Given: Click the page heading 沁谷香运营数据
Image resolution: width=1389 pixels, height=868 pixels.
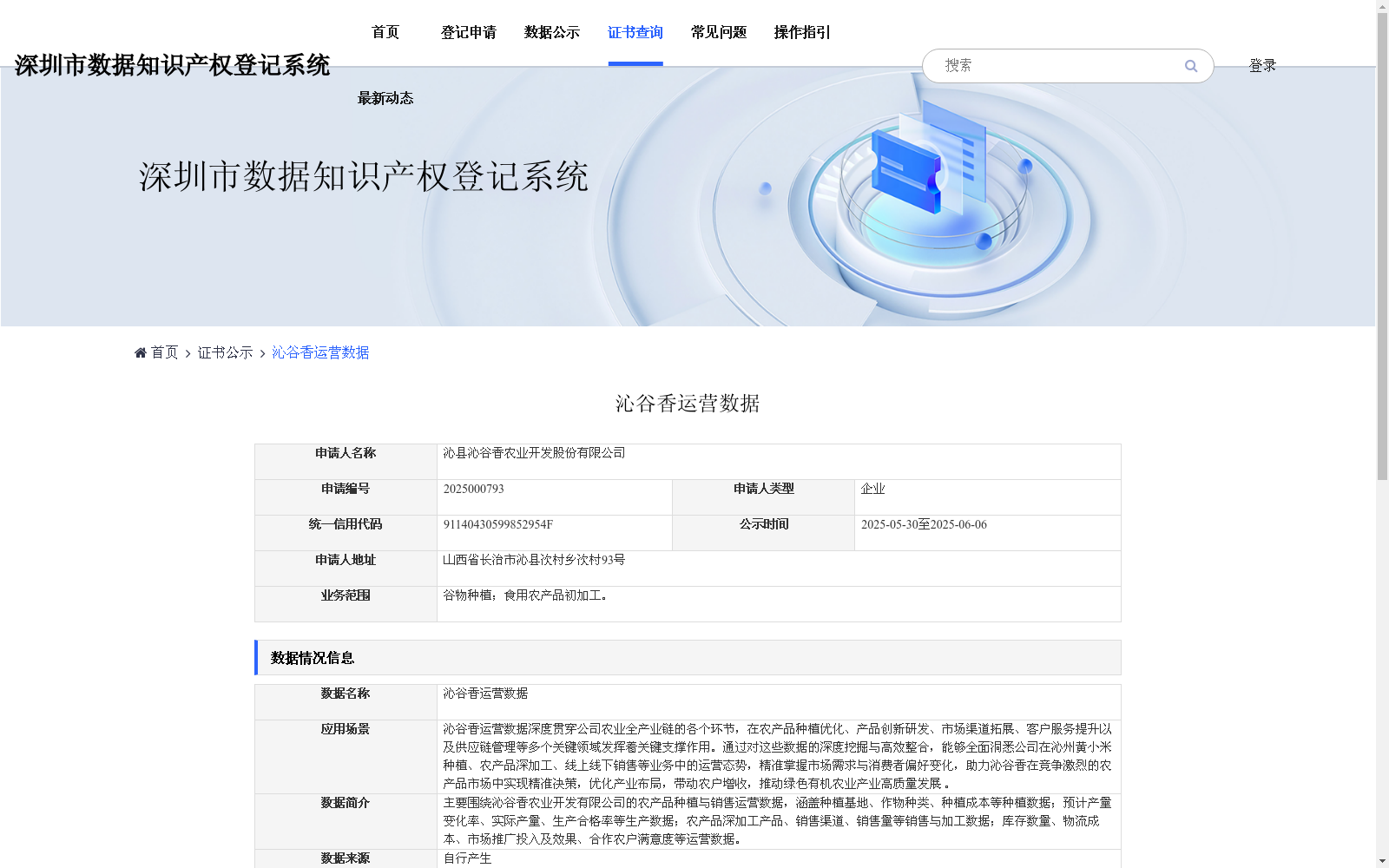Looking at the screenshot, I should (688, 404).
